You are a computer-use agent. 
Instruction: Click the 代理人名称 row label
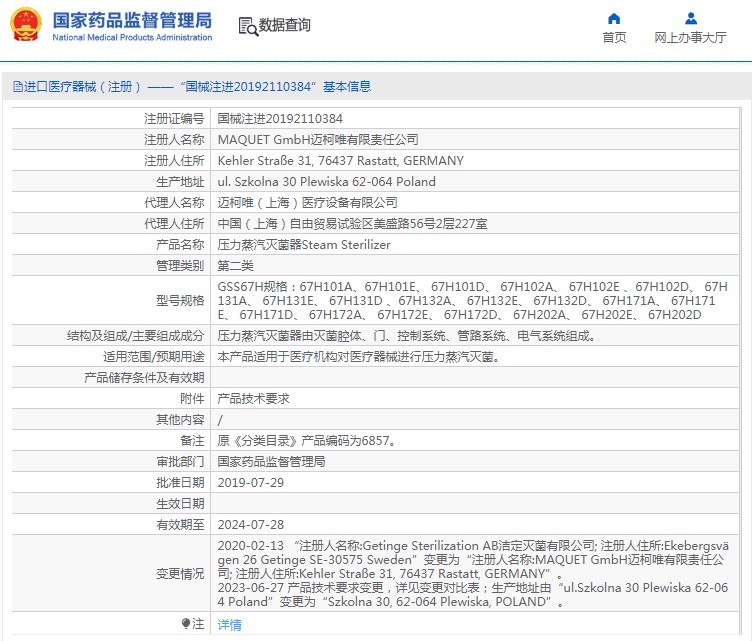pos(175,203)
